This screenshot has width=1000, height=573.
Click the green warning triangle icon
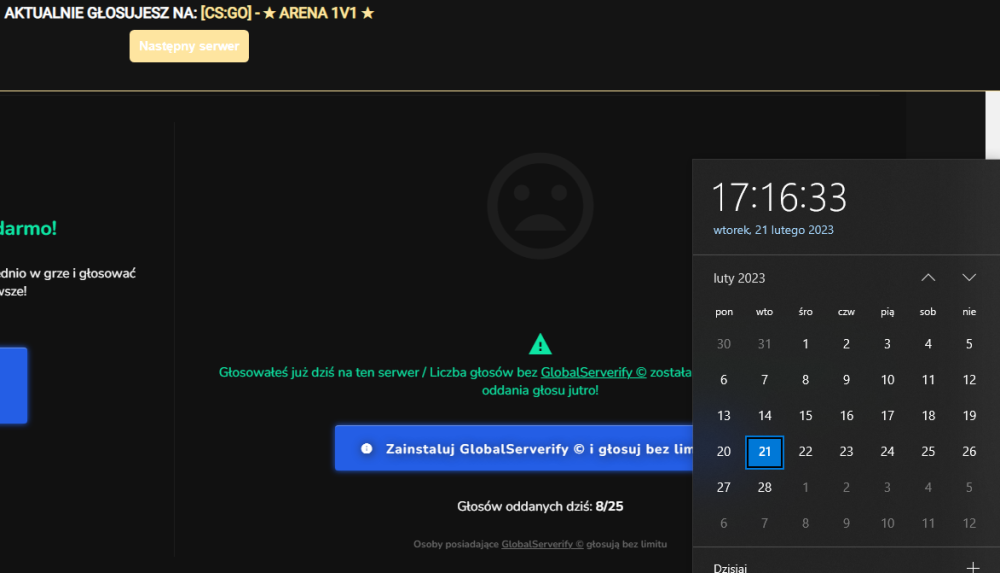click(x=540, y=345)
